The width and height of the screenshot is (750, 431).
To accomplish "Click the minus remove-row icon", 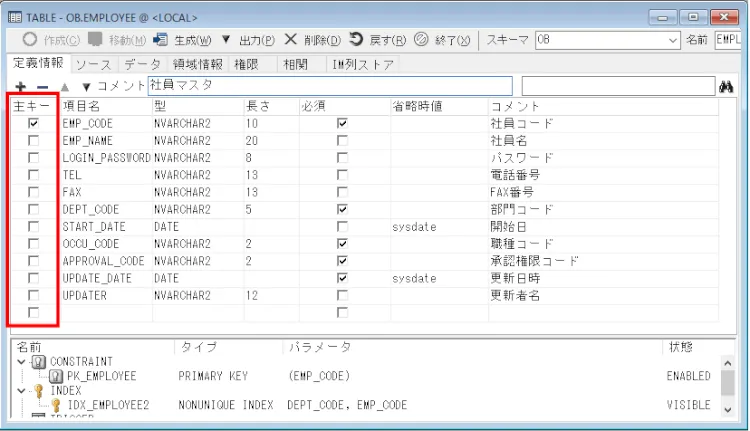I will [x=43, y=87].
